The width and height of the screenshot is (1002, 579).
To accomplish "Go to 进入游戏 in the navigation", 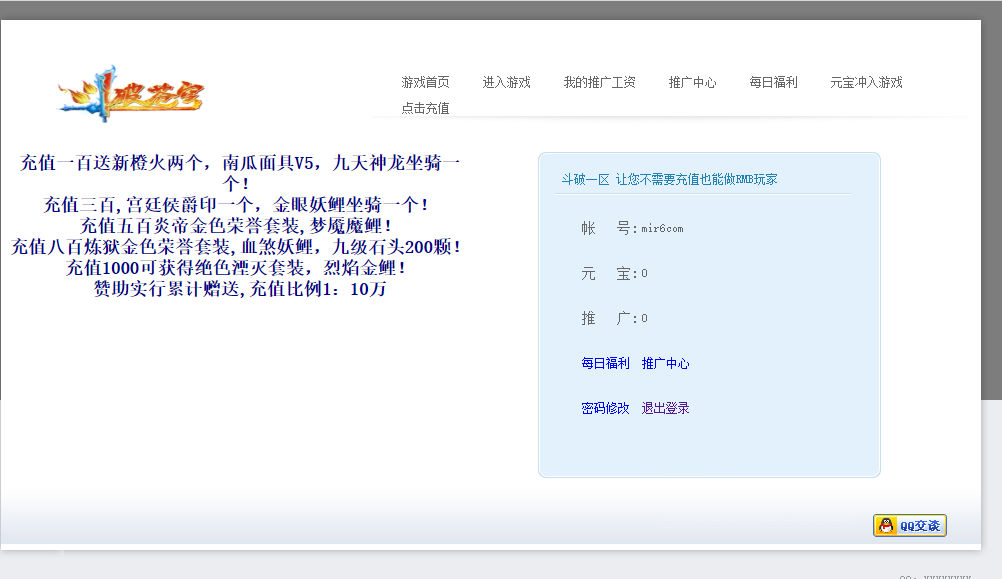I will (x=506, y=82).
